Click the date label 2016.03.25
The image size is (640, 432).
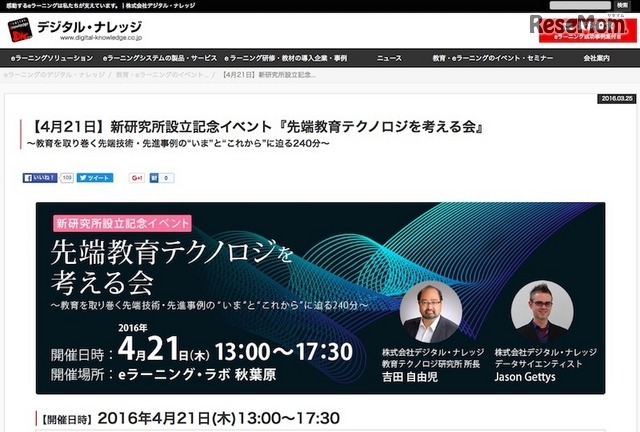617,98
